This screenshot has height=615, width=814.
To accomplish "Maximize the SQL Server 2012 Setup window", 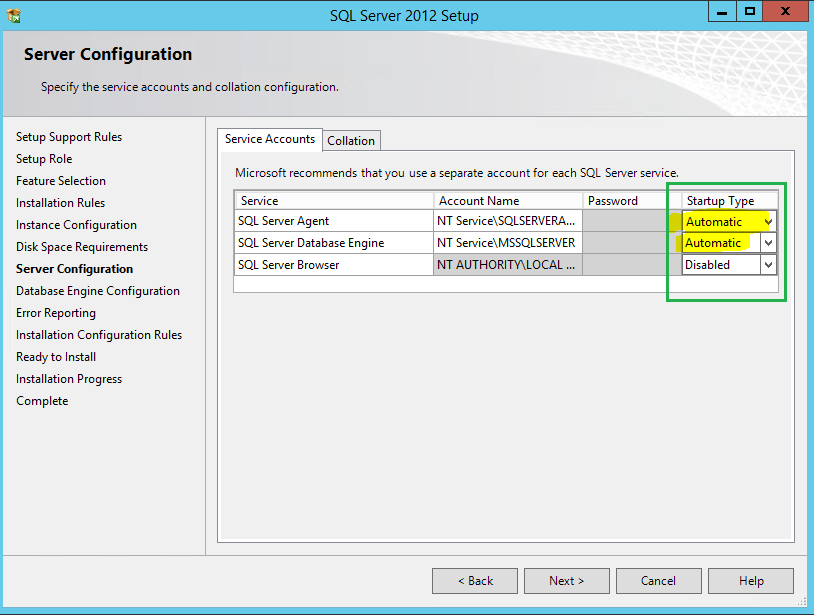I will 750,11.
